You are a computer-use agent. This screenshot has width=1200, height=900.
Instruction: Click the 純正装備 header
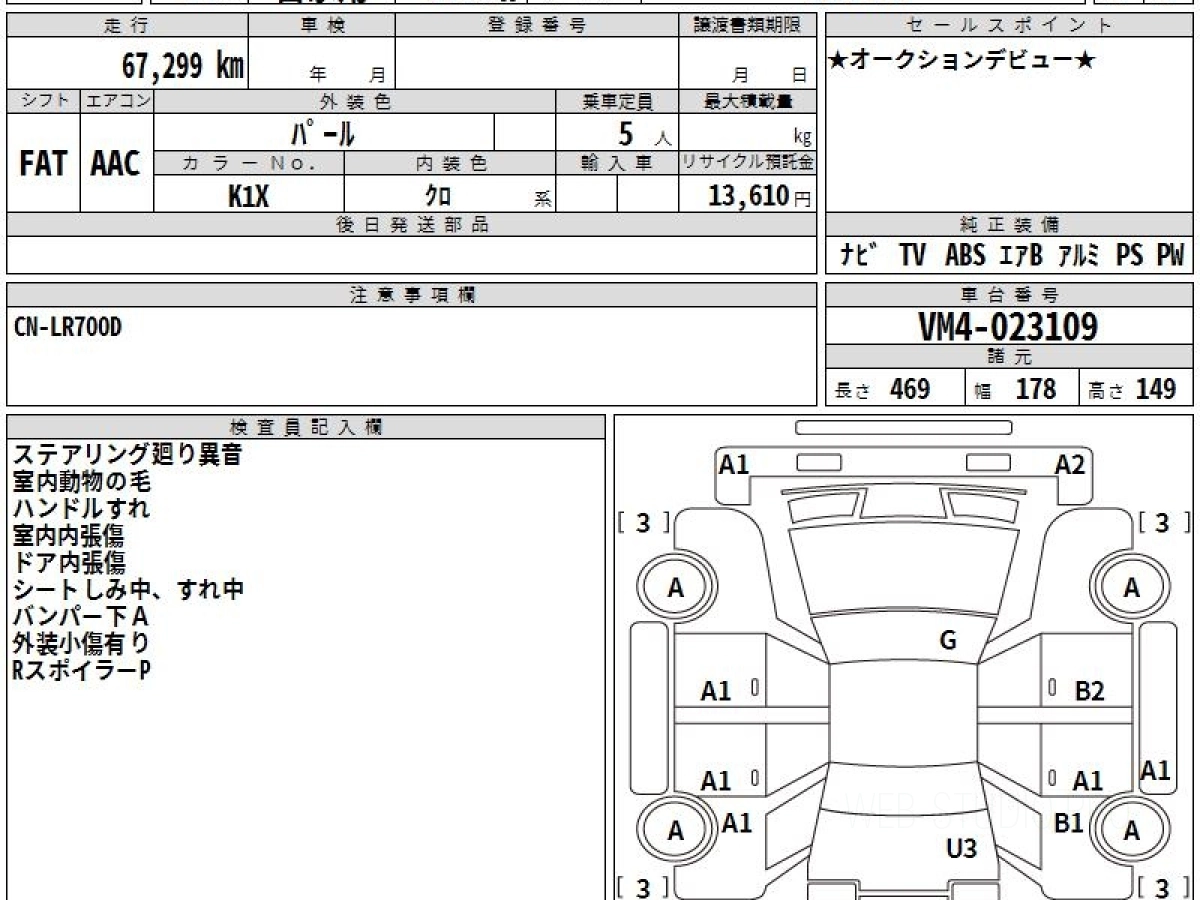tap(1009, 225)
